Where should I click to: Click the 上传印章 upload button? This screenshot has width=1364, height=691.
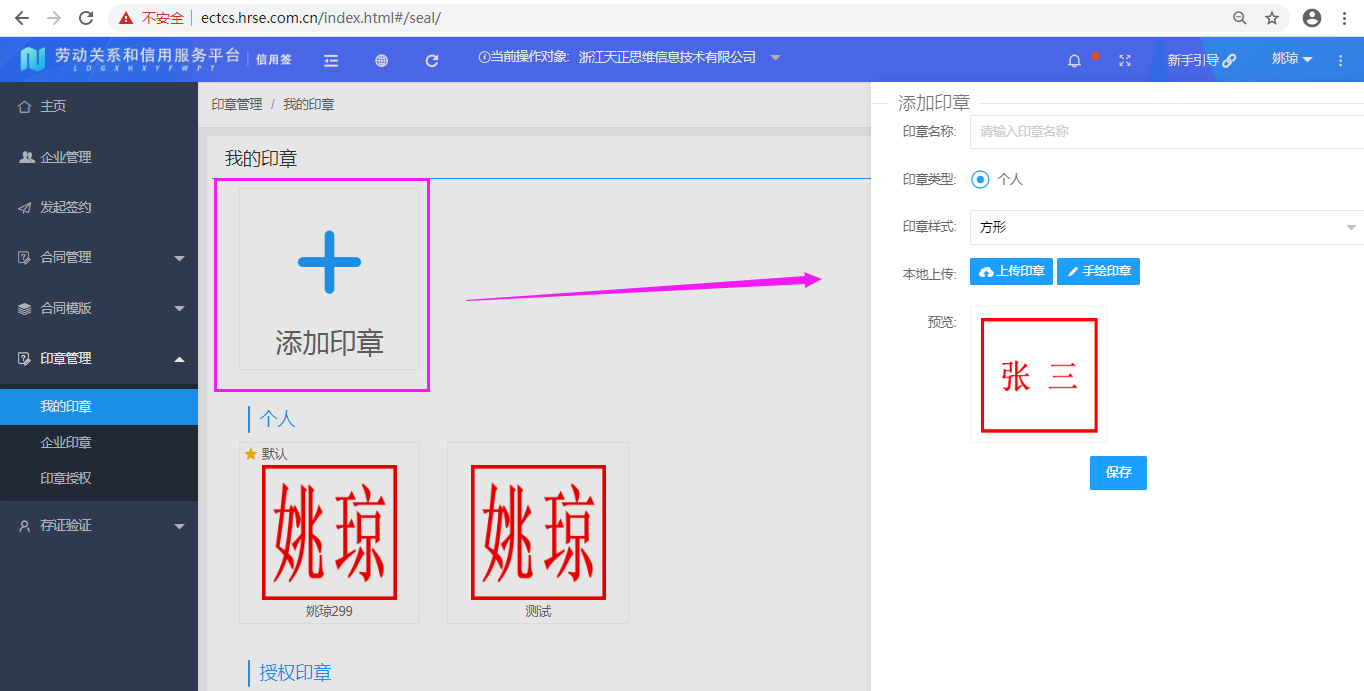(1011, 271)
